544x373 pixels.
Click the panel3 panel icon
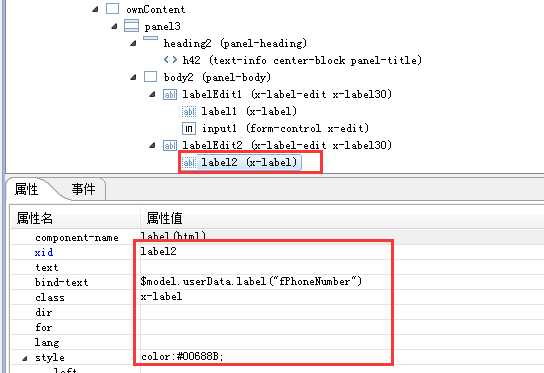131,26
